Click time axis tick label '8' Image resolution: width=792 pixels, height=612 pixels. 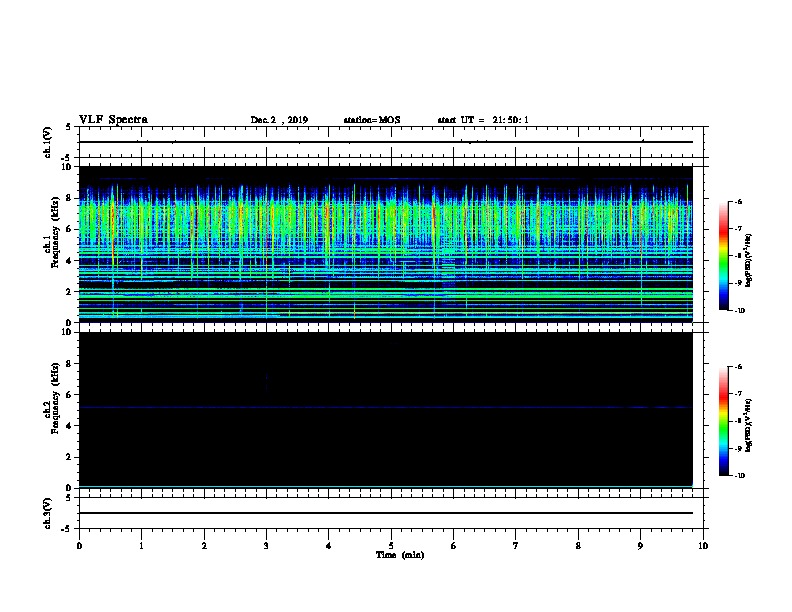click(578, 546)
